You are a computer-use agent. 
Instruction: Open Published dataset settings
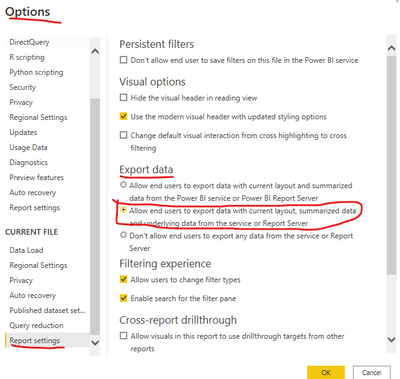[47, 310]
